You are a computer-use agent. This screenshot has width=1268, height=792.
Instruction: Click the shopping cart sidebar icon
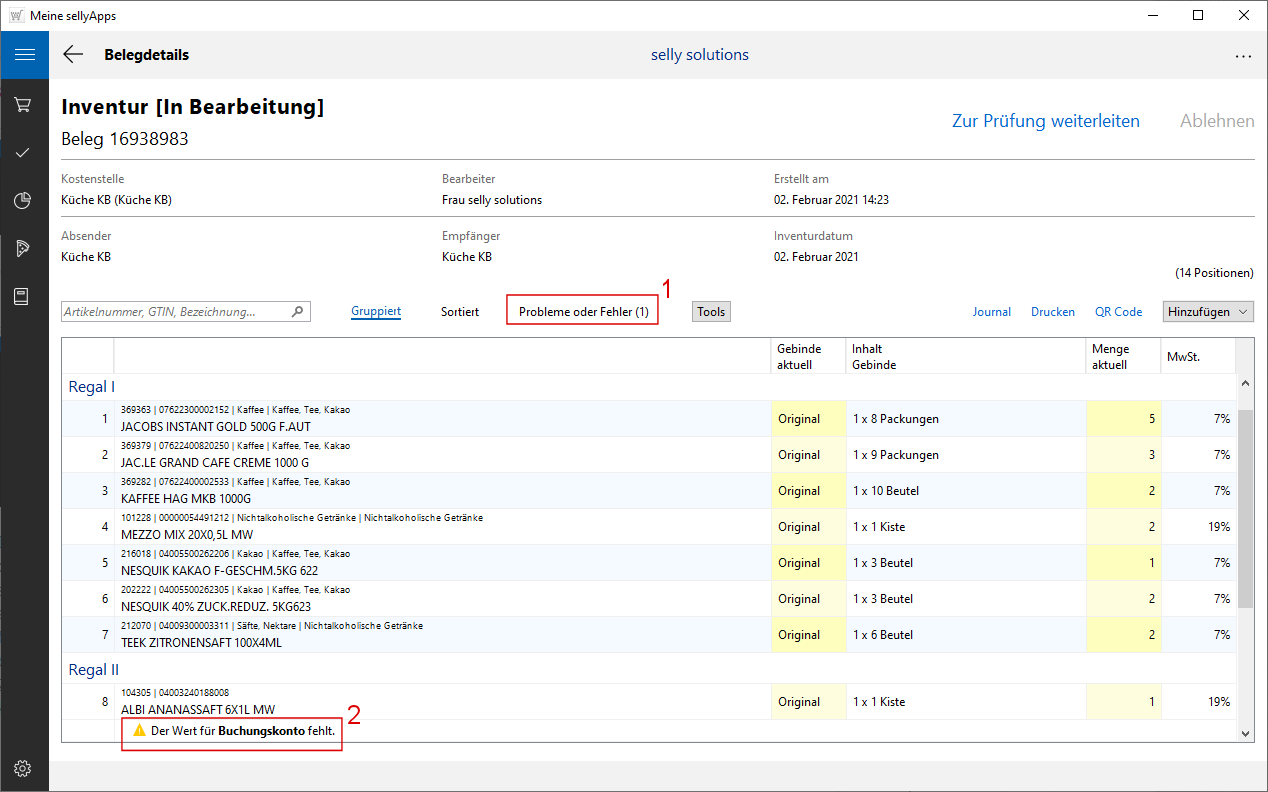(x=23, y=105)
